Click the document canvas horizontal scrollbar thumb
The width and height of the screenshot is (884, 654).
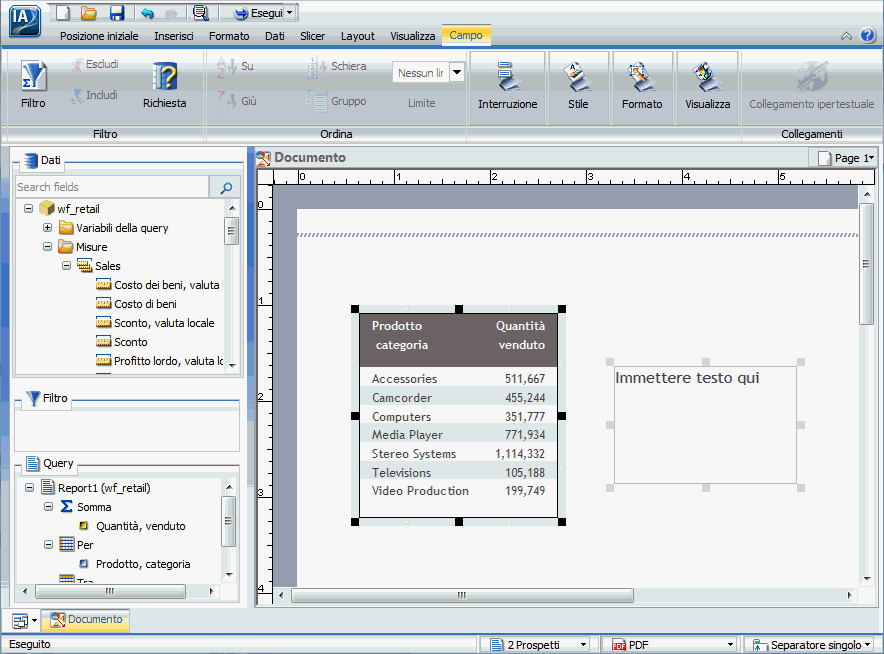pyautogui.click(x=462, y=595)
